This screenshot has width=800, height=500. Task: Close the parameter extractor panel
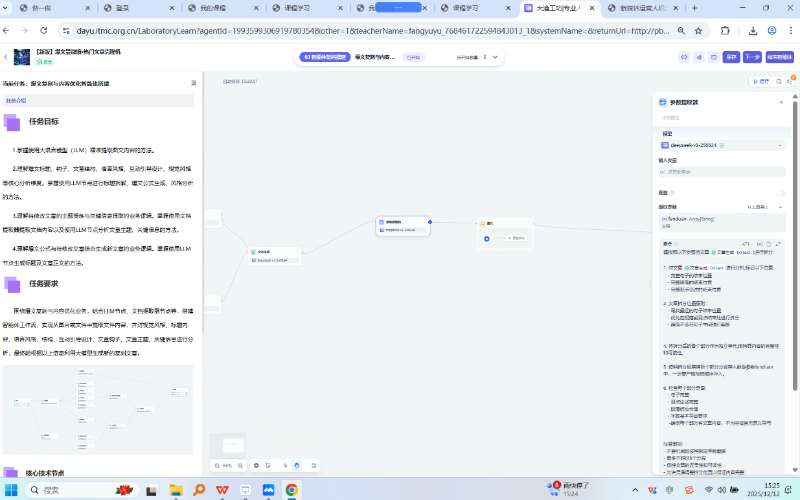click(x=782, y=102)
